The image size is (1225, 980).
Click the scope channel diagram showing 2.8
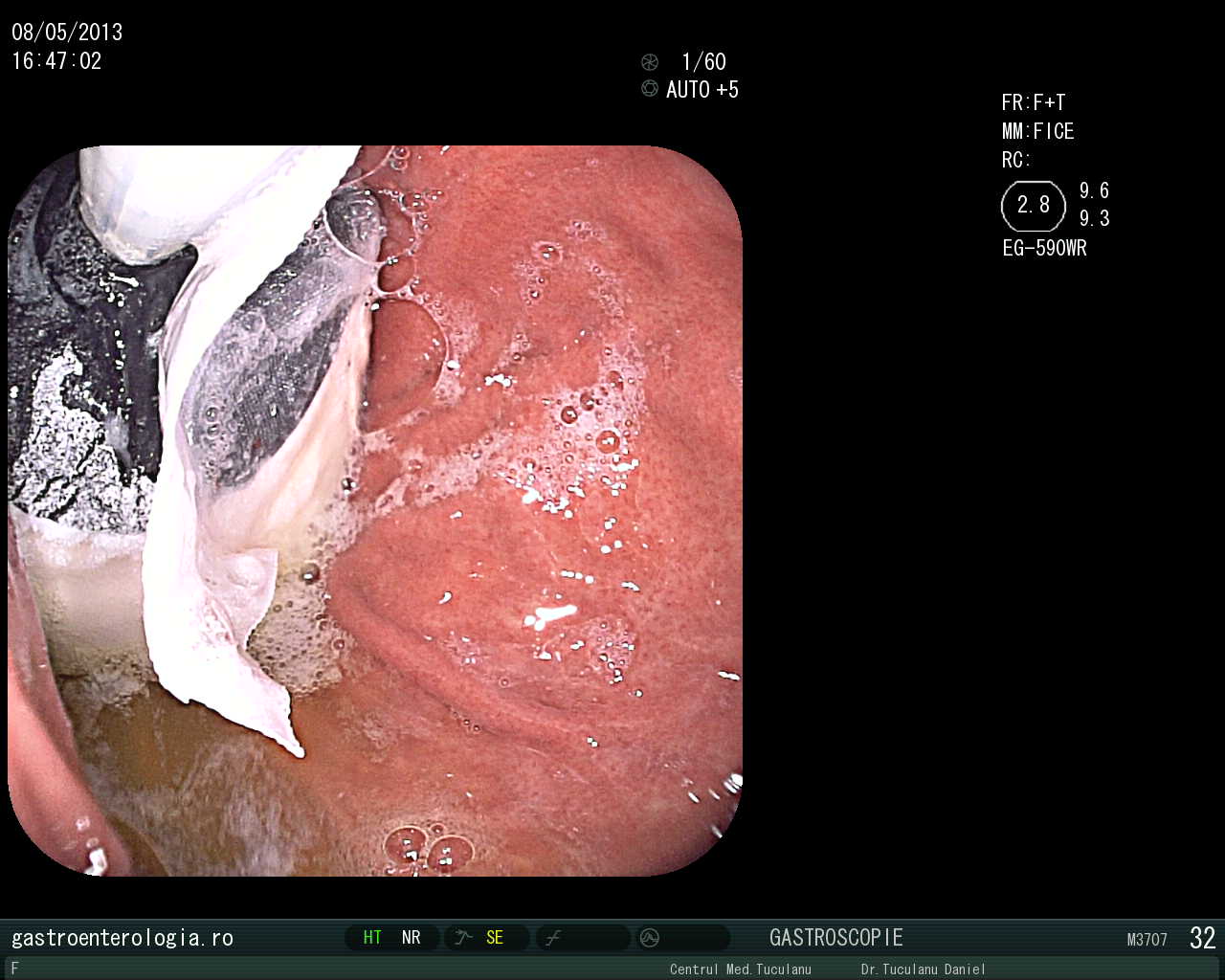pyautogui.click(x=1034, y=206)
